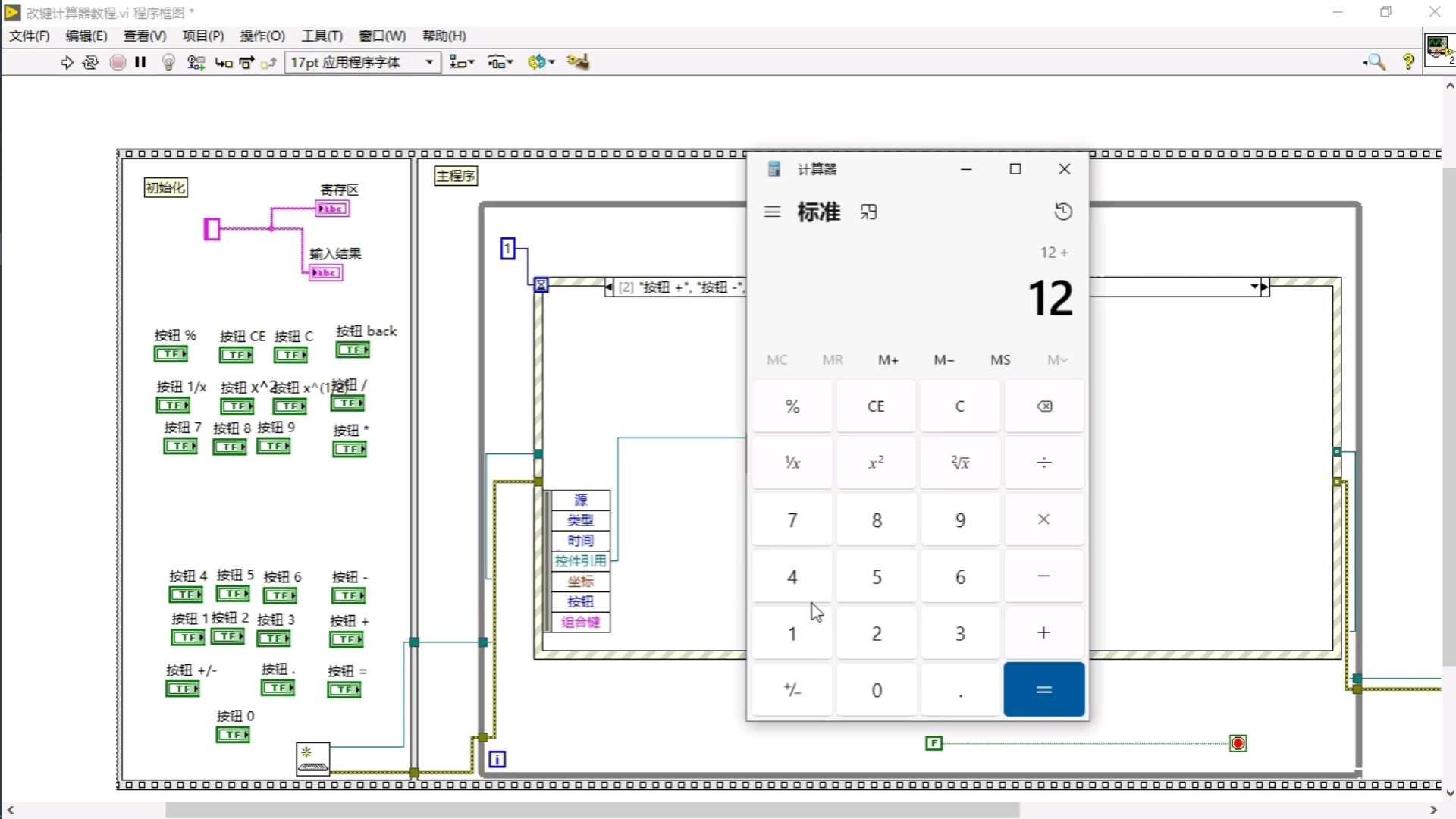
Task: Click the Step Into debugging icon
Action: pyautogui.click(x=224, y=62)
